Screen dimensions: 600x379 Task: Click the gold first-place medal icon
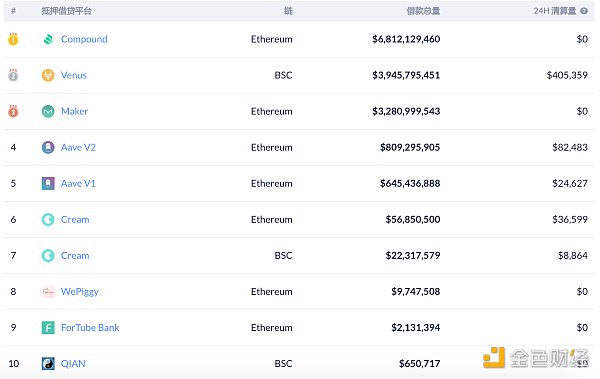[13, 39]
